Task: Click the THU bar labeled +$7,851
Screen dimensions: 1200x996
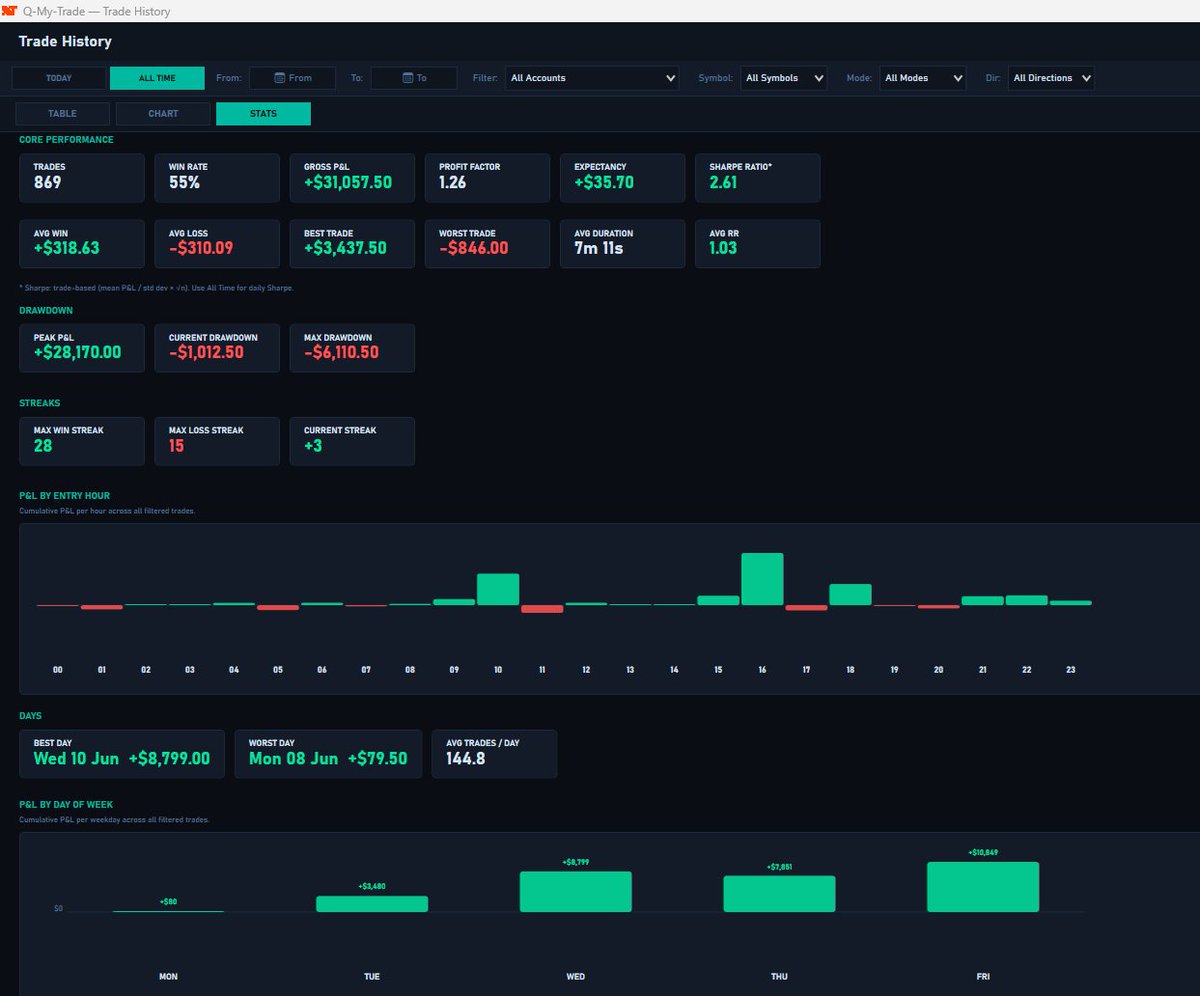Action: pos(779,893)
